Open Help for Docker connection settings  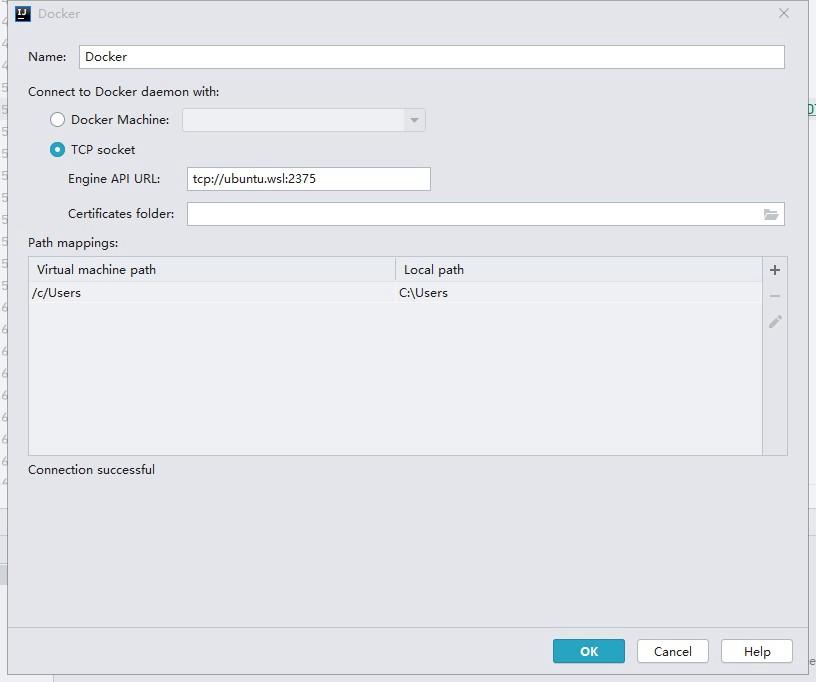756,651
